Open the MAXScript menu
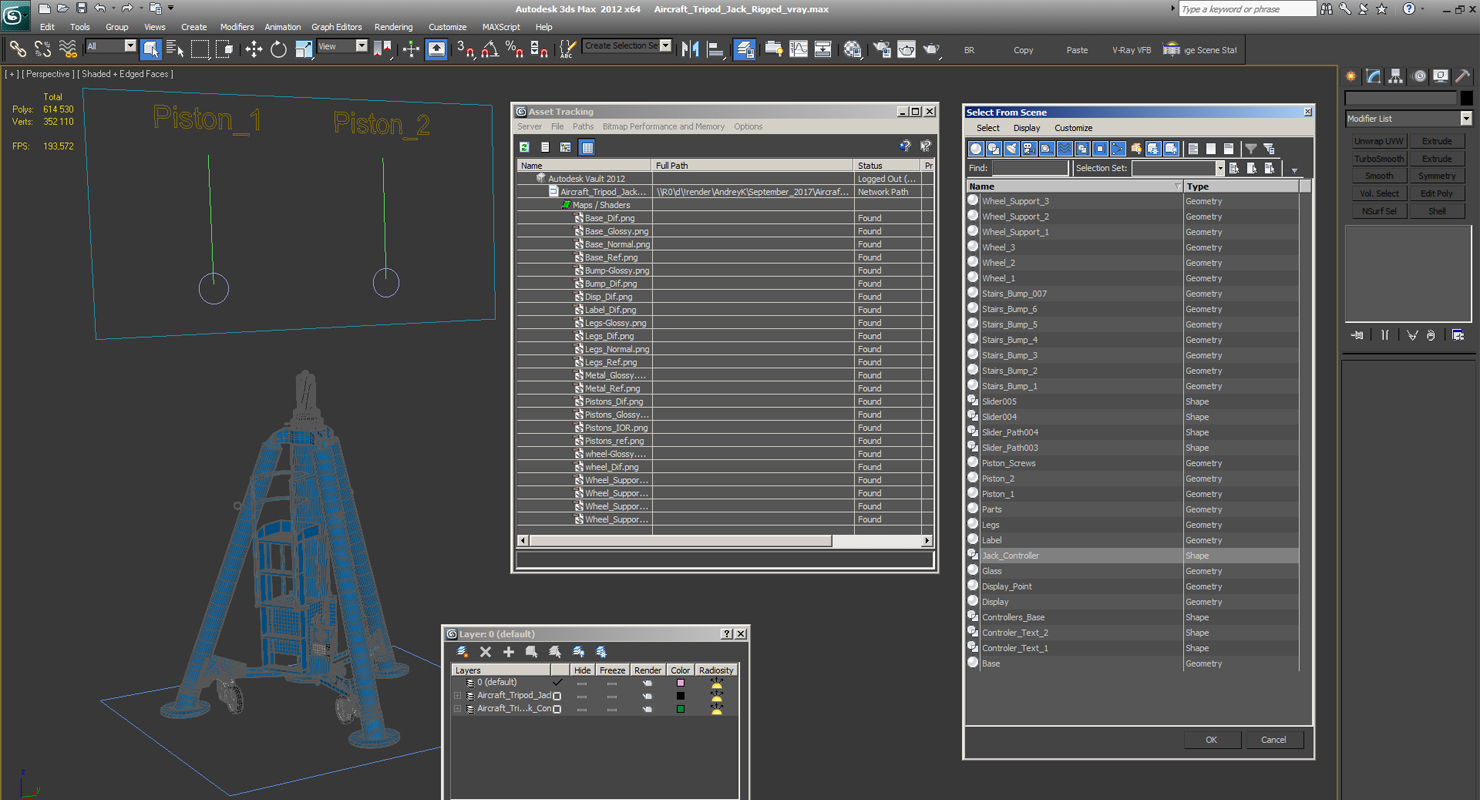 [x=501, y=27]
